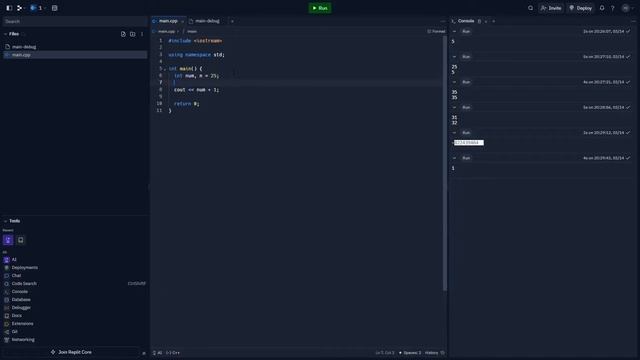Open the help question mark icon
This screenshot has height=360, width=640.
(x=612, y=8)
